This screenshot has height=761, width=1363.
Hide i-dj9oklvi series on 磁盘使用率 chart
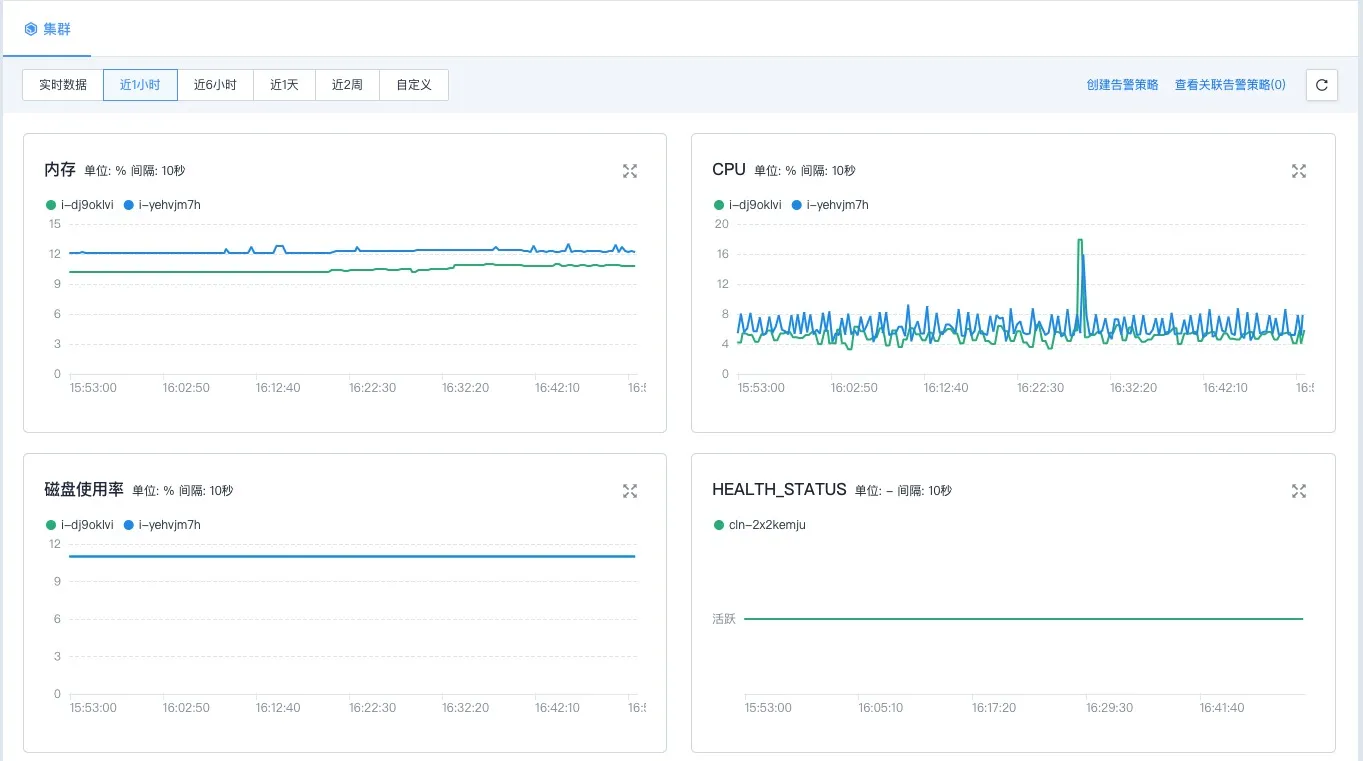(x=78, y=524)
